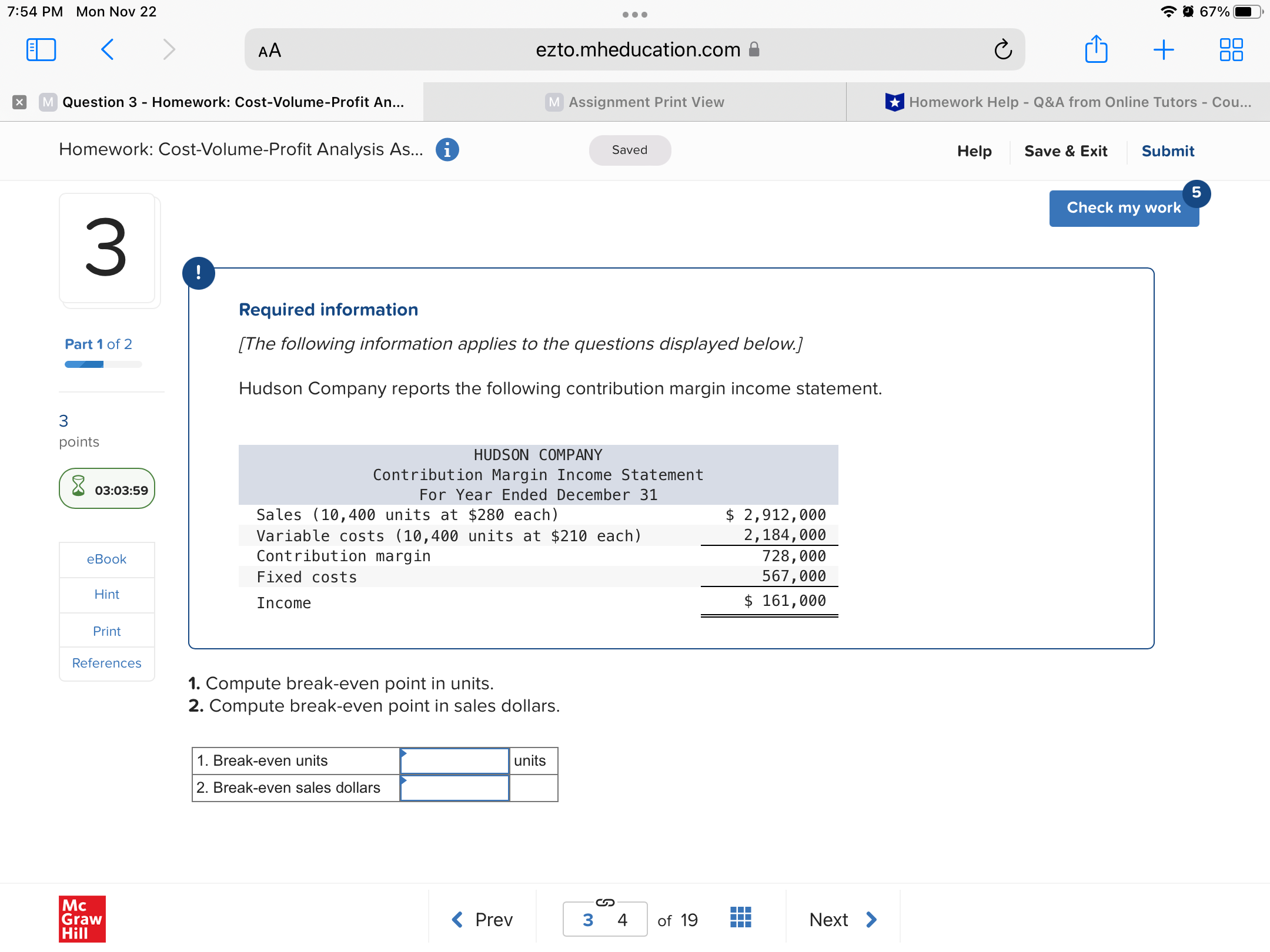
Task: Switch to Assignment Print View tab
Action: (635, 102)
